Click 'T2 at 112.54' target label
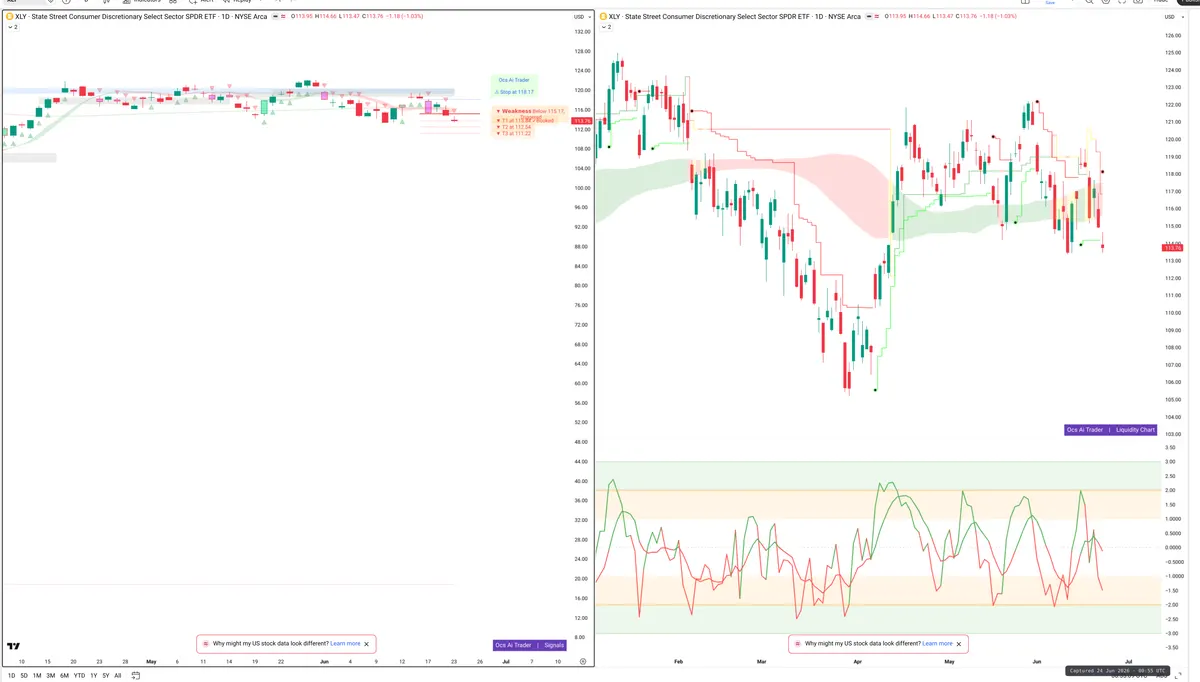 tap(516, 127)
